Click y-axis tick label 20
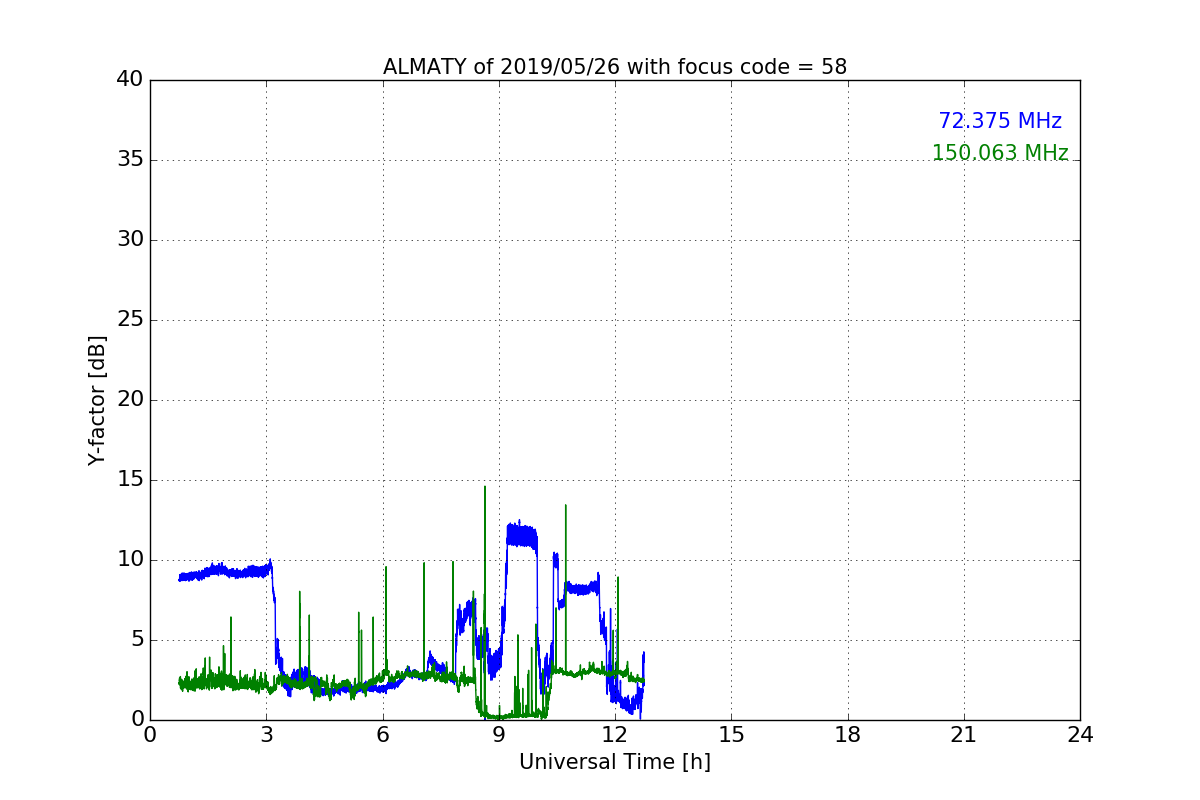Viewport: 1200px width, 800px height. tap(130, 400)
